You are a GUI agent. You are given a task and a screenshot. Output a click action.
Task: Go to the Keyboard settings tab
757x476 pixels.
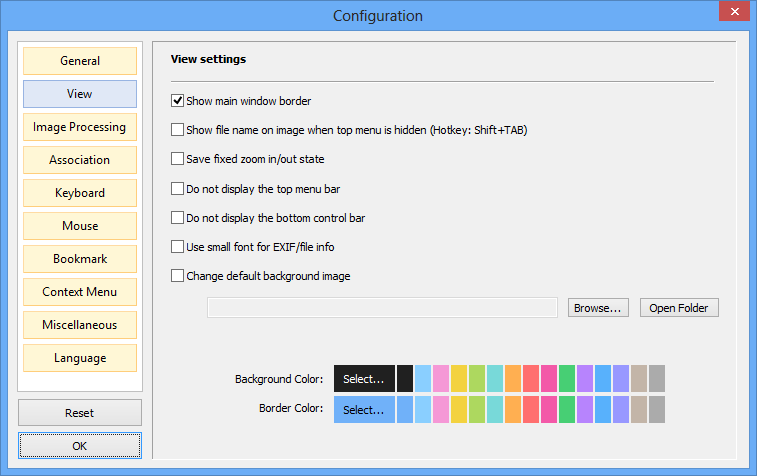point(80,193)
